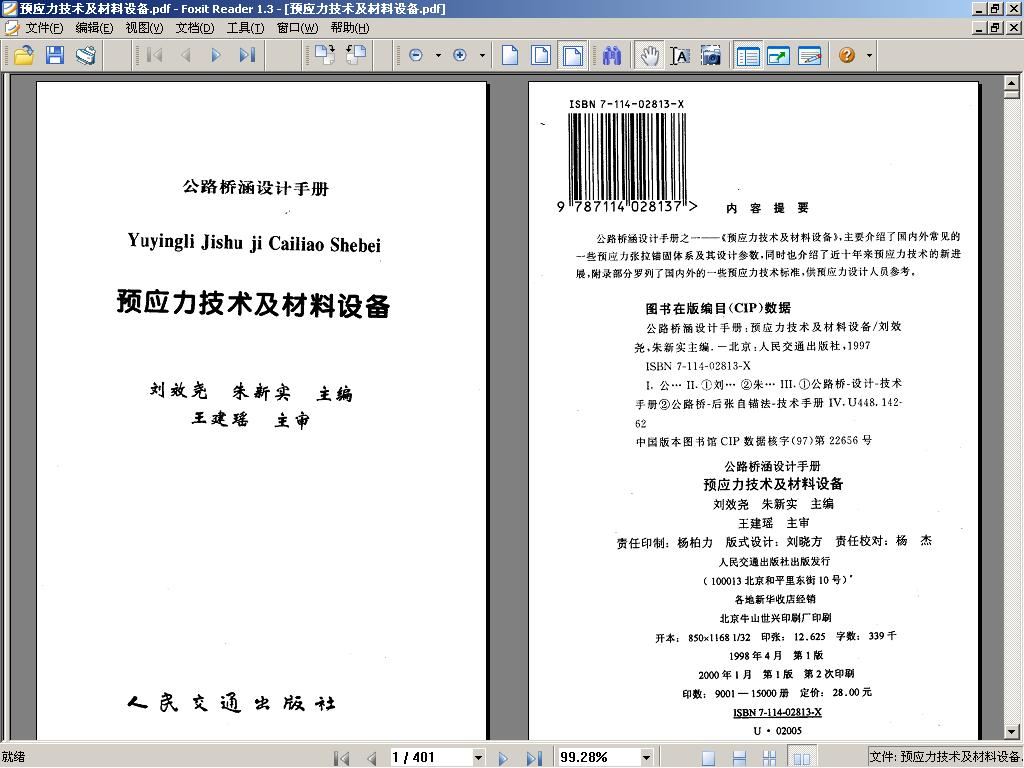Switch to single page layout
This screenshot has height=768, width=1024.
[x=708, y=758]
